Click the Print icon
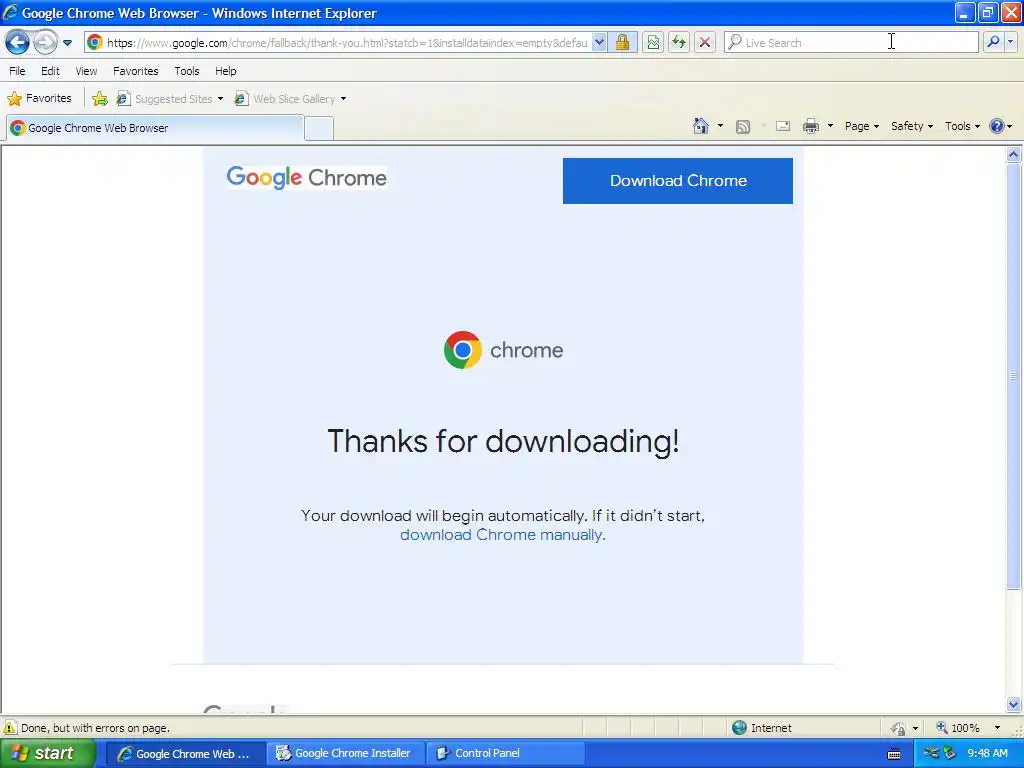 click(x=810, y=126)
